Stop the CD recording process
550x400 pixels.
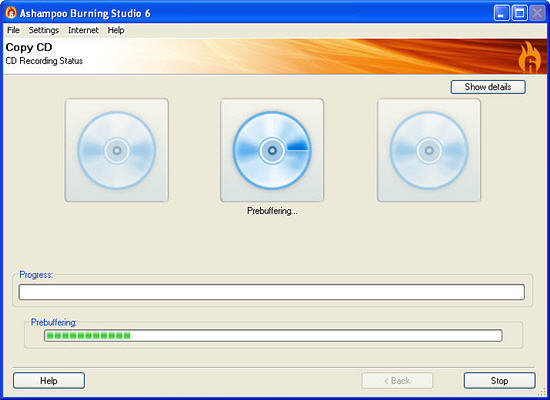[x=499, y=381]
